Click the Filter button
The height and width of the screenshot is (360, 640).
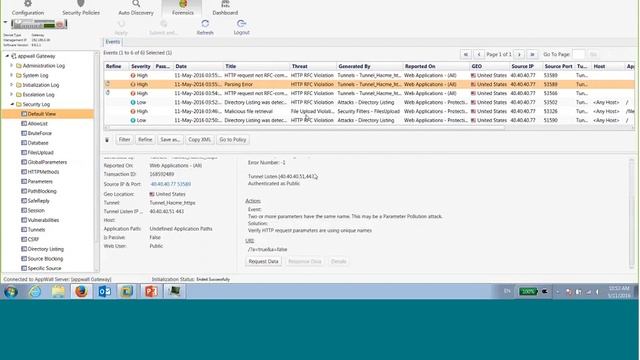click(x=124, y=140)
